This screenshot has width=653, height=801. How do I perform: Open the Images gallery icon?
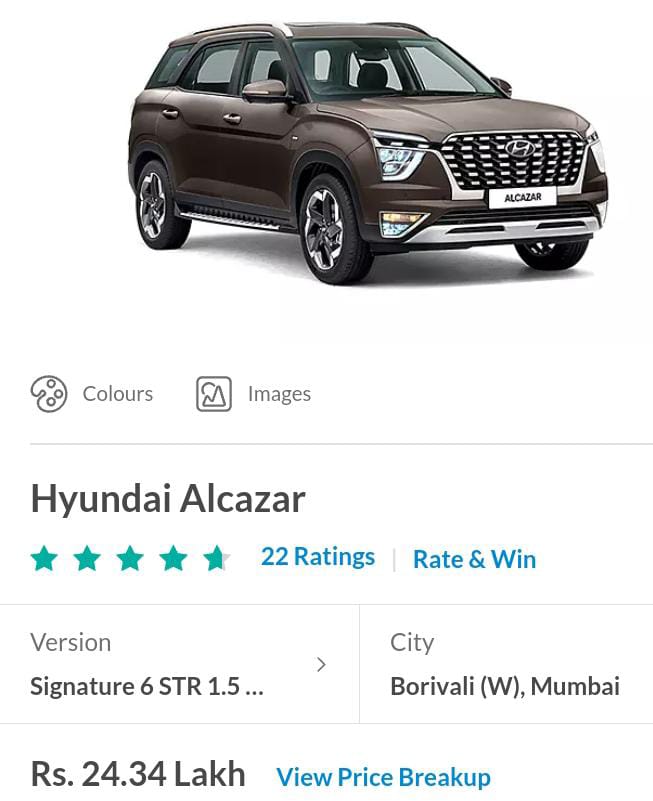(214, 394)
